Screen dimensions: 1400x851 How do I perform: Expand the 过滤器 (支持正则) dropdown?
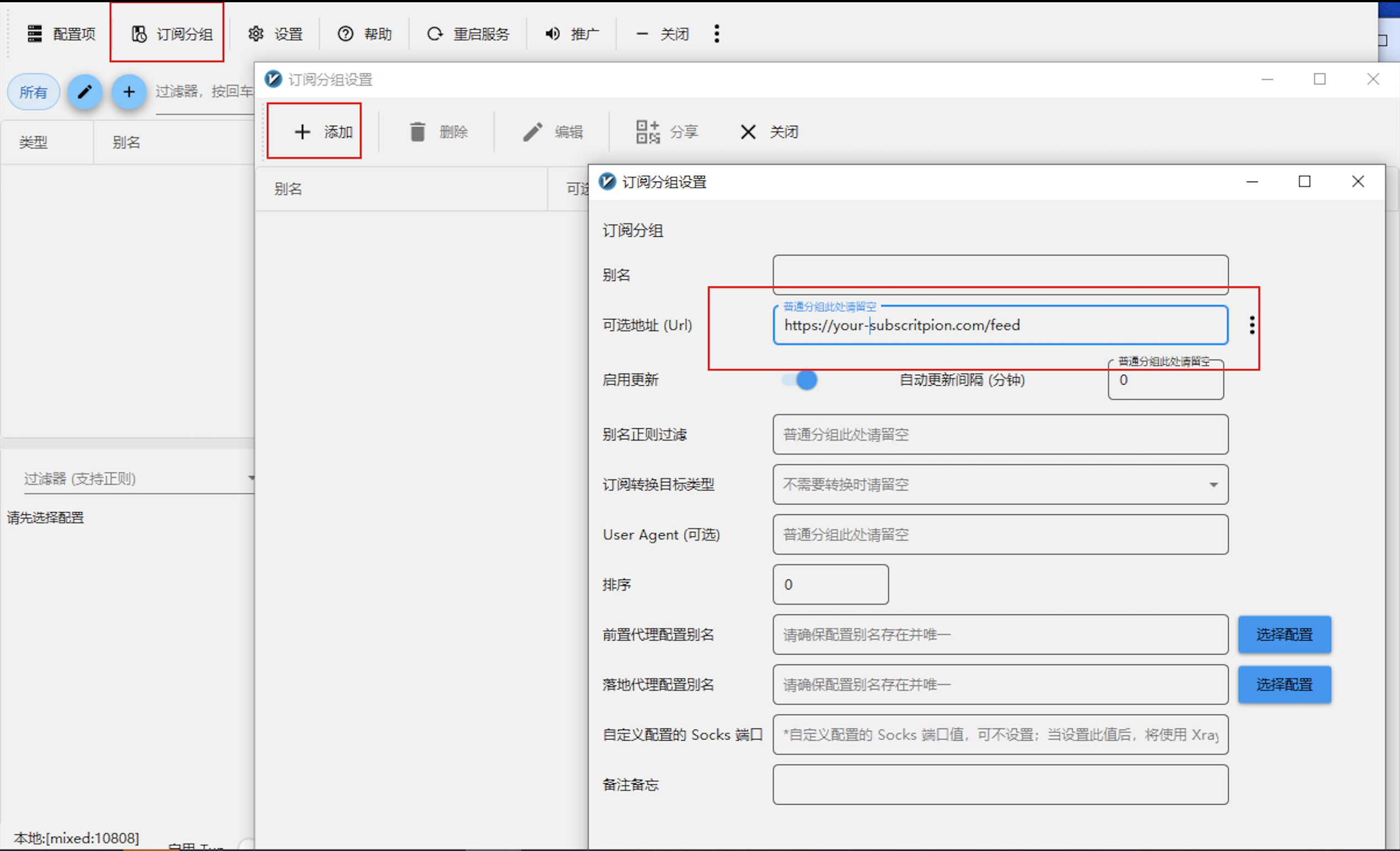coord(252,478)
